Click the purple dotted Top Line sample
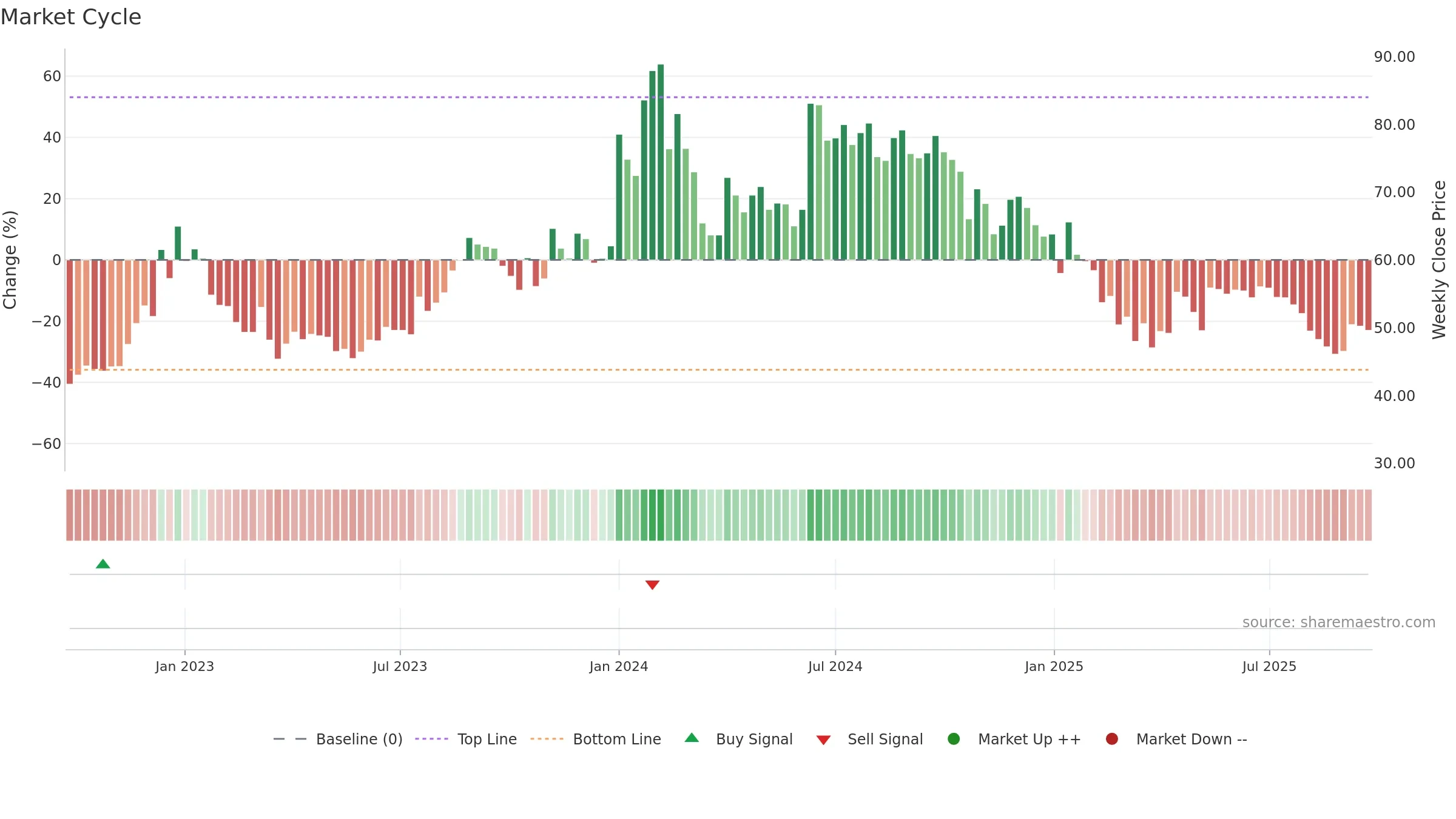The width and height of the screenshot is (1456, 819). pos(431,739)
